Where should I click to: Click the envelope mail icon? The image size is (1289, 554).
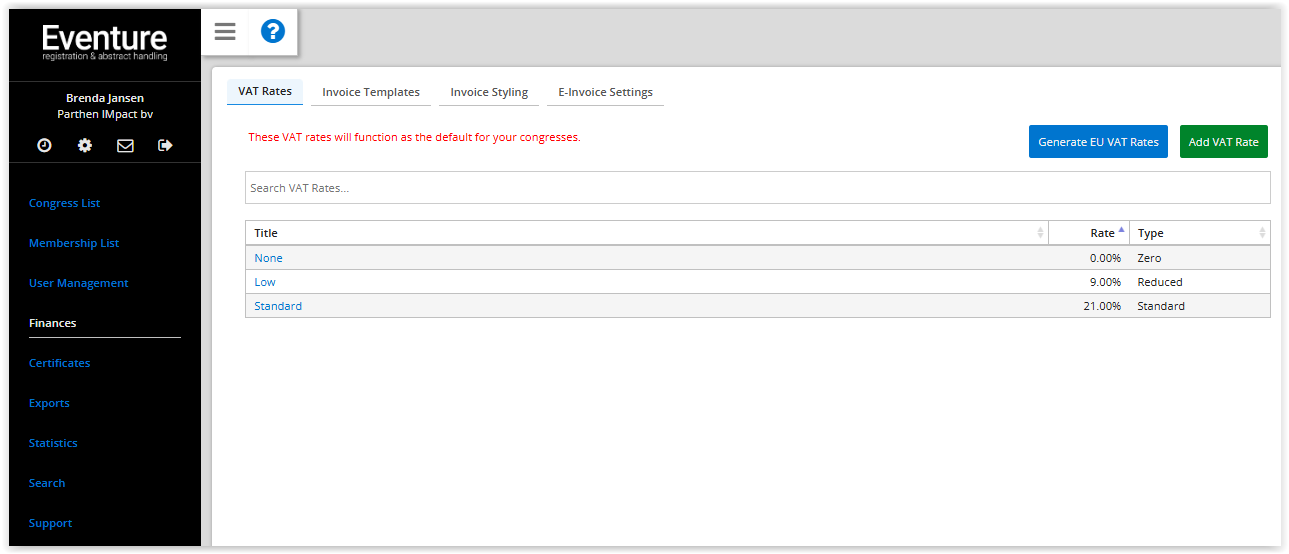(125, 145)
